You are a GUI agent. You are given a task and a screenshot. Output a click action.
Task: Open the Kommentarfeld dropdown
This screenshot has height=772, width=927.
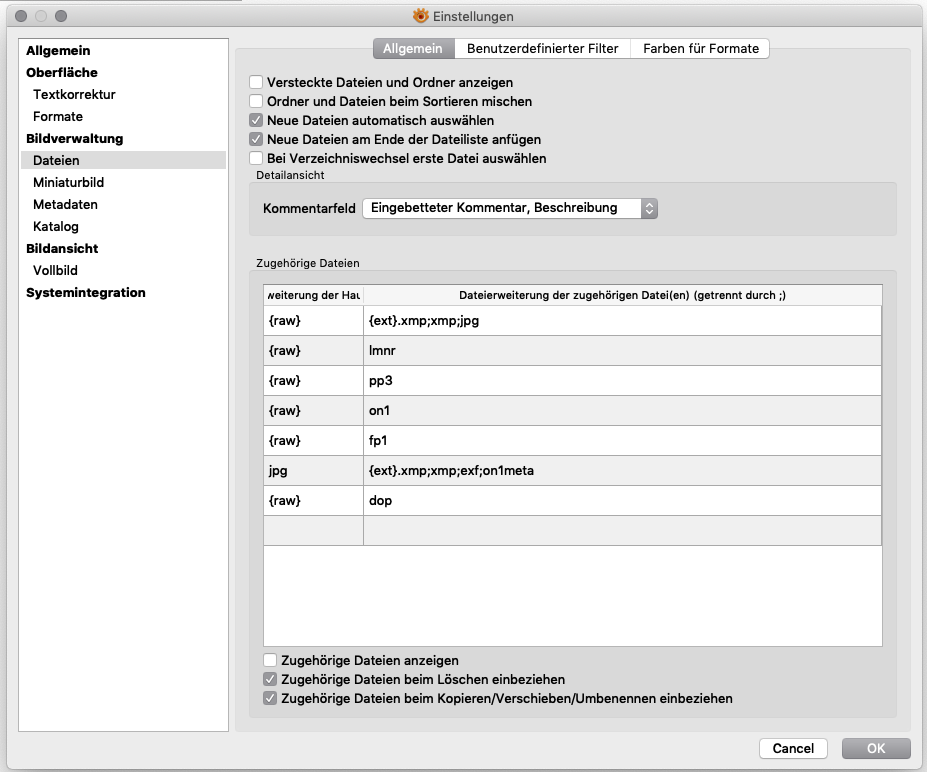(x=510, y=209)
